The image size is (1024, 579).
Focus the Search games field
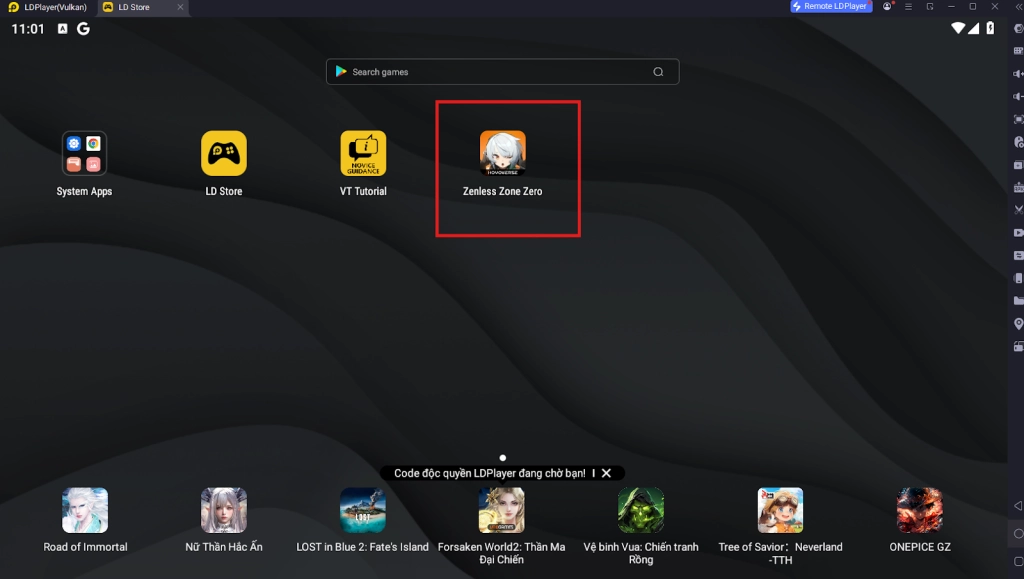click(x=502, y=72)
